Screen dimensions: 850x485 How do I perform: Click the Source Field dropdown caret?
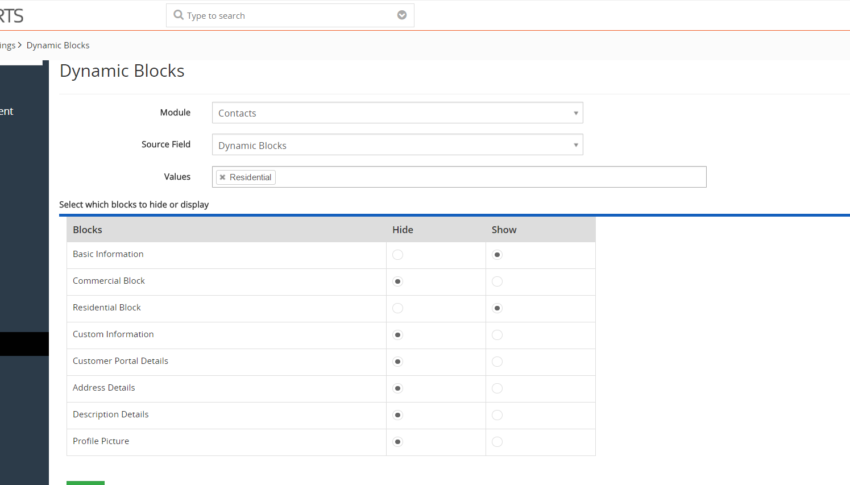point(576,145)
